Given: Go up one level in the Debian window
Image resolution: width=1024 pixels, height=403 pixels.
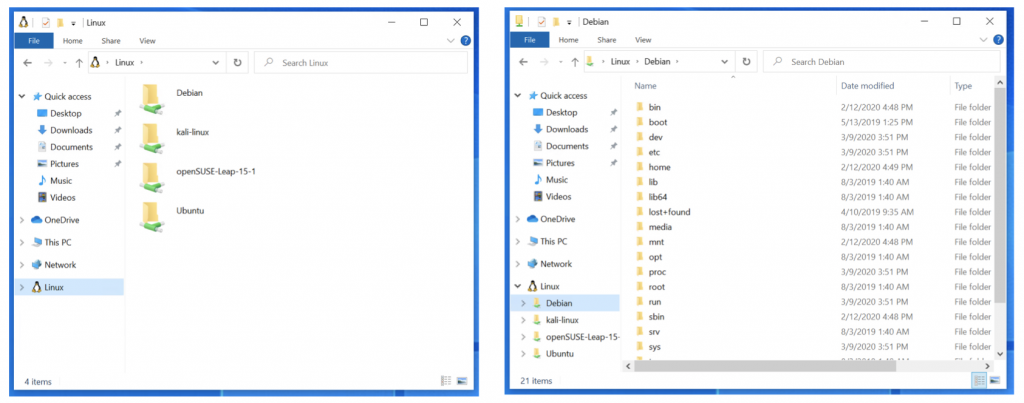Looking at the screenshot, I should point(575,61).
